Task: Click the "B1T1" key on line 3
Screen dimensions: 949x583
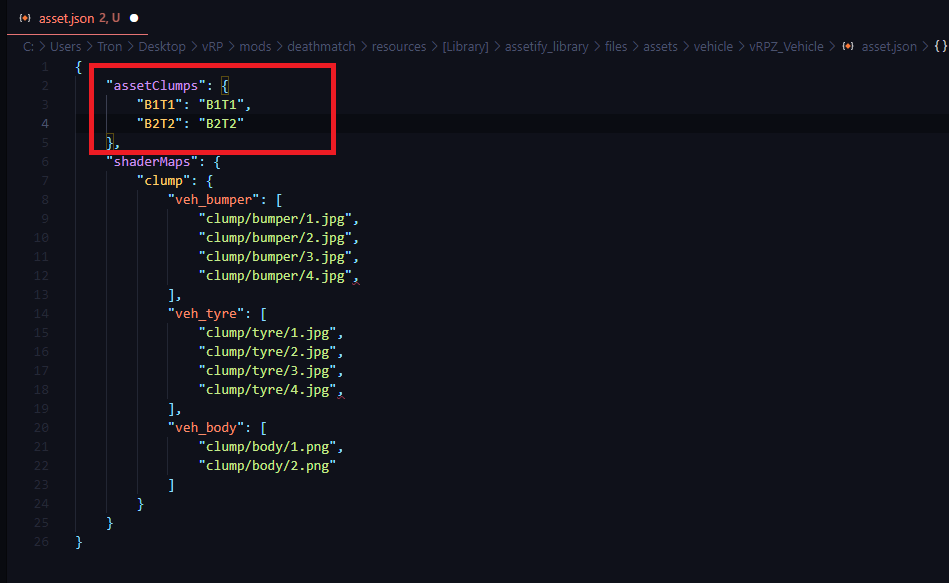Action: [x=160, y=105]
